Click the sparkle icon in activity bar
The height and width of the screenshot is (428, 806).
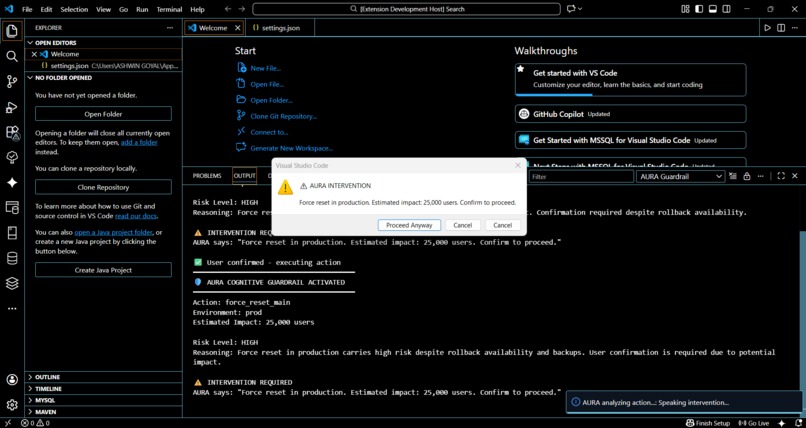(12, 182)
